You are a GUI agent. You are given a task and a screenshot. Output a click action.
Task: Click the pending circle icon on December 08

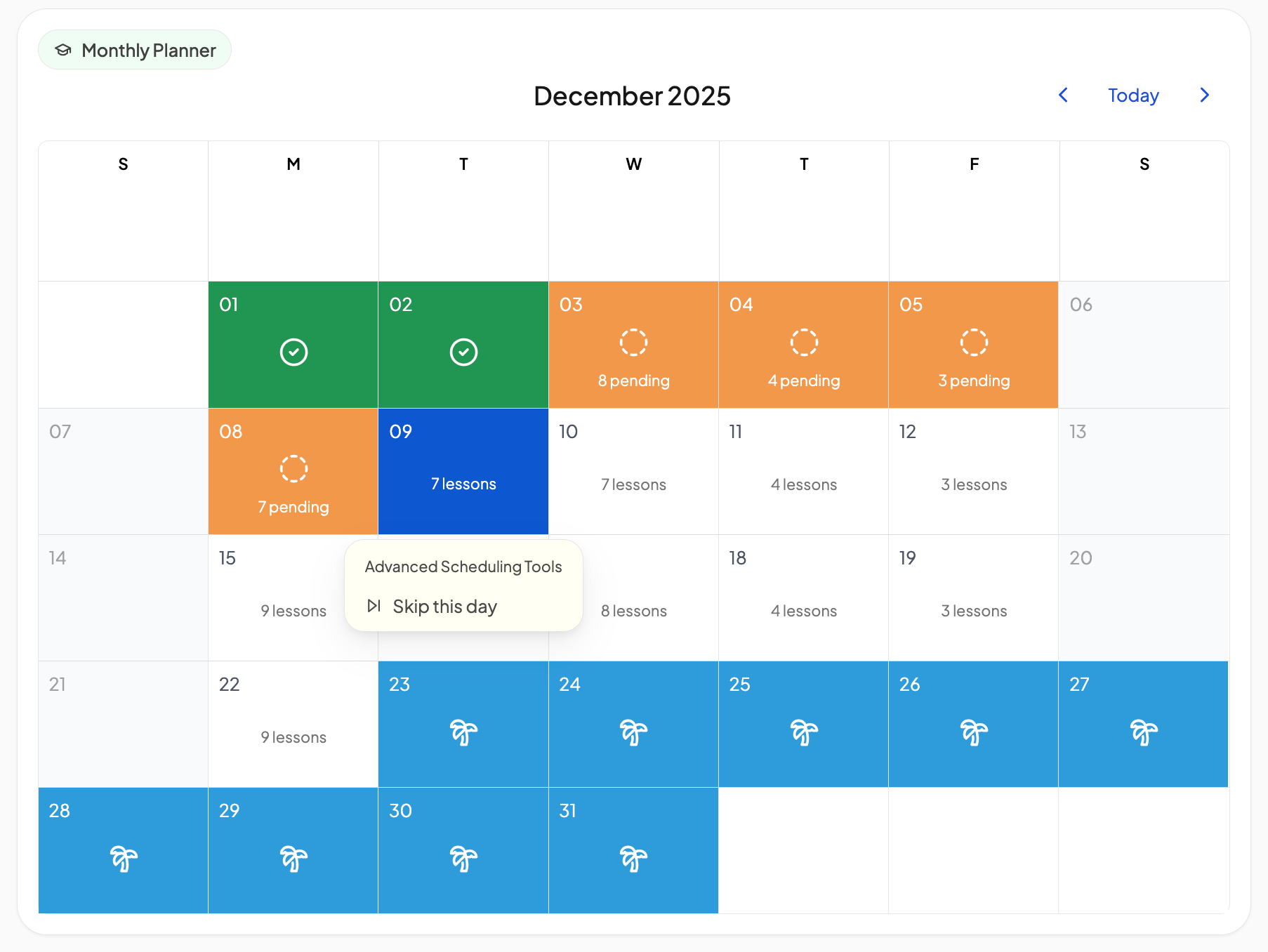(x=293, y=468)
